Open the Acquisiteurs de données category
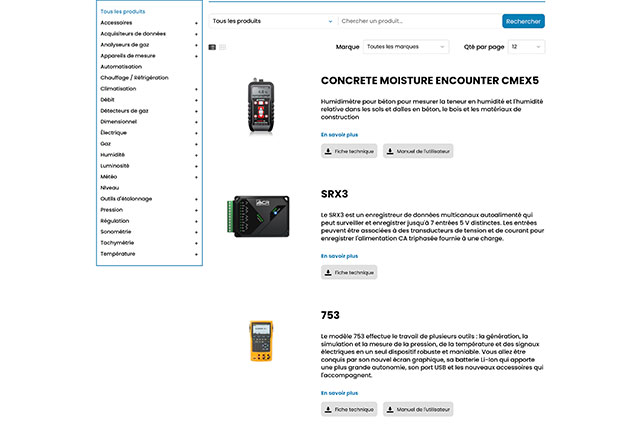 (x=133, y=34)
